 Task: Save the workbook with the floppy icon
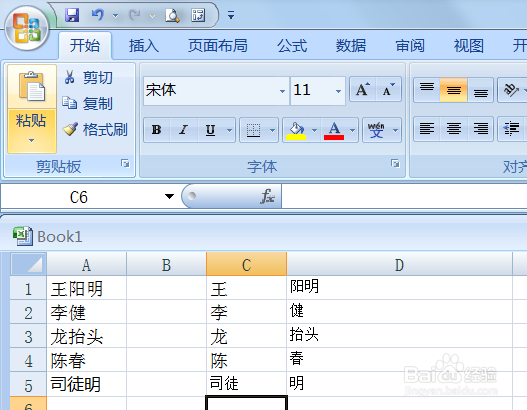tap(72, 15)
